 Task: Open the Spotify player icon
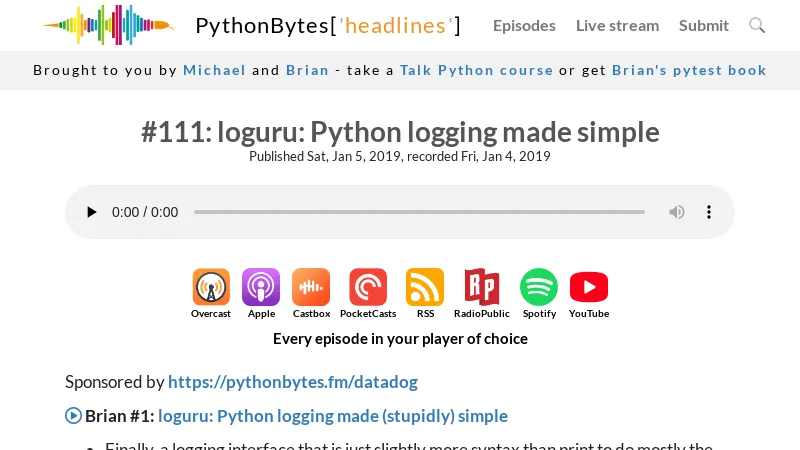coord(539,287)
